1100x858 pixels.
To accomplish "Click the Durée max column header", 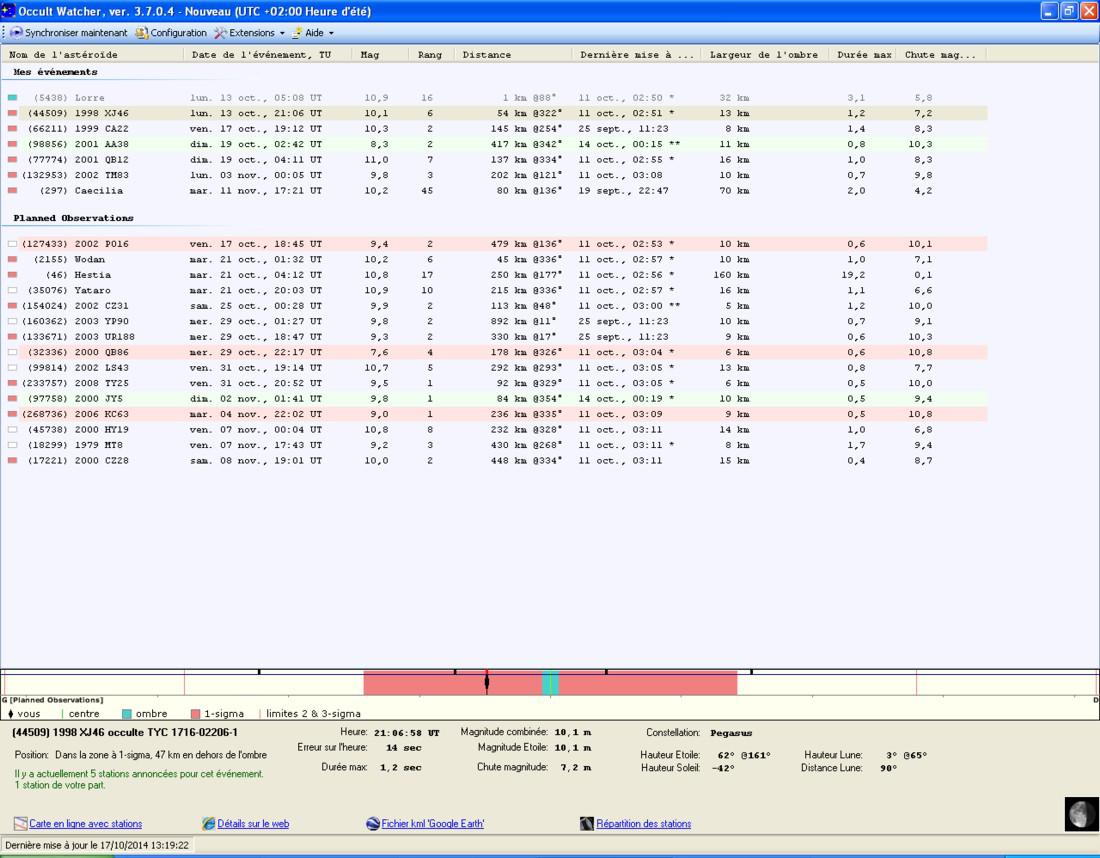I will [864, 55].
